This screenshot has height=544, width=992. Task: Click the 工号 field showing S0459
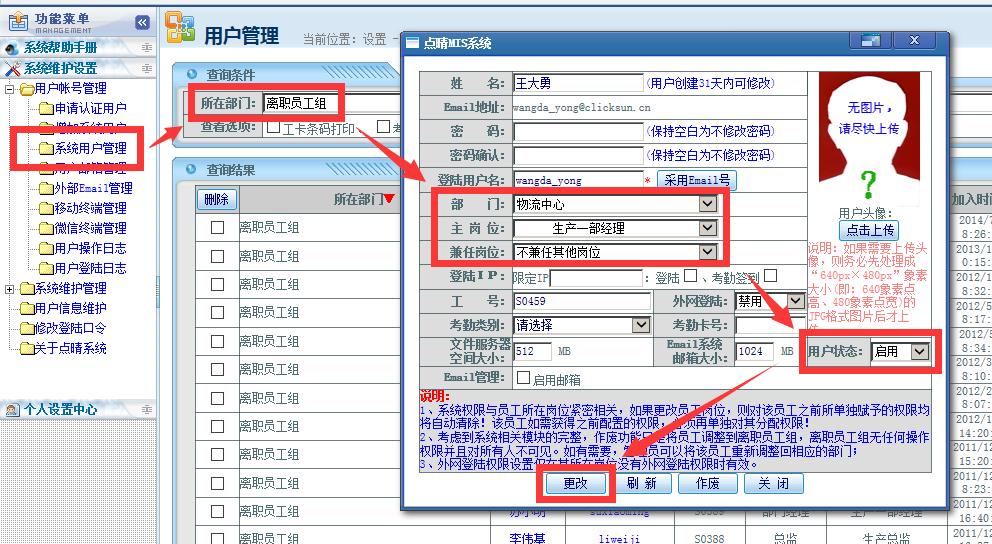click(x=581, y=301)
